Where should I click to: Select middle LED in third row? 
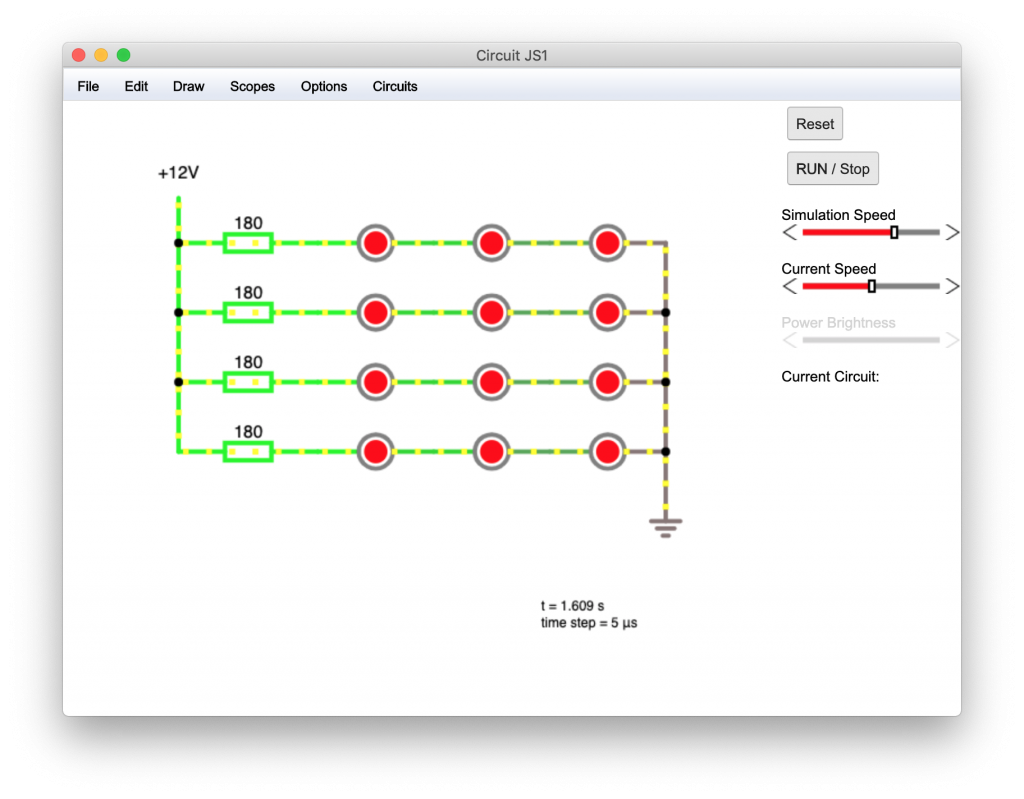[x=491, y=382]
